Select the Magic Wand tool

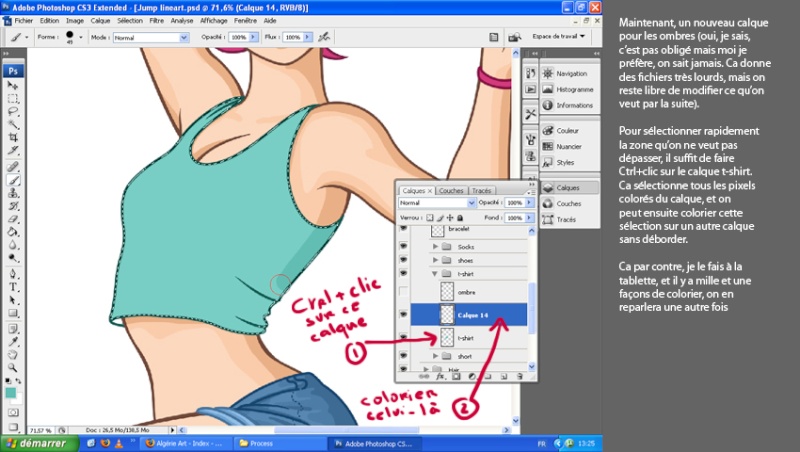[13, 124]
